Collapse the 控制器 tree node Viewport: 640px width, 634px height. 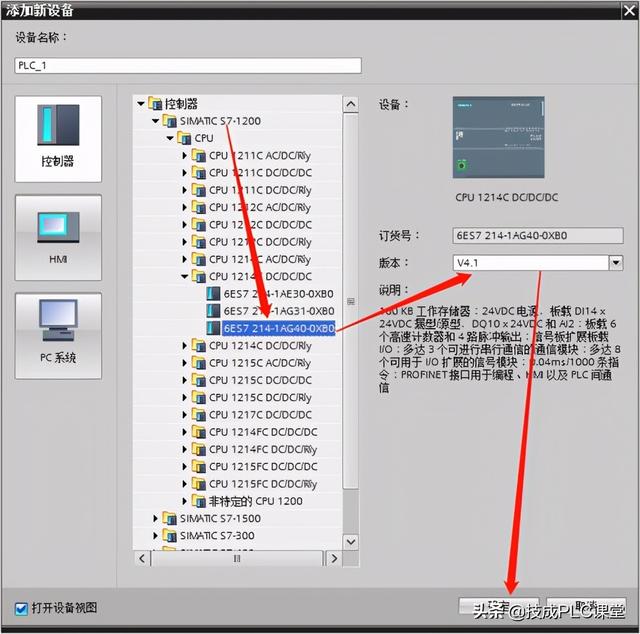click(141, 104)
